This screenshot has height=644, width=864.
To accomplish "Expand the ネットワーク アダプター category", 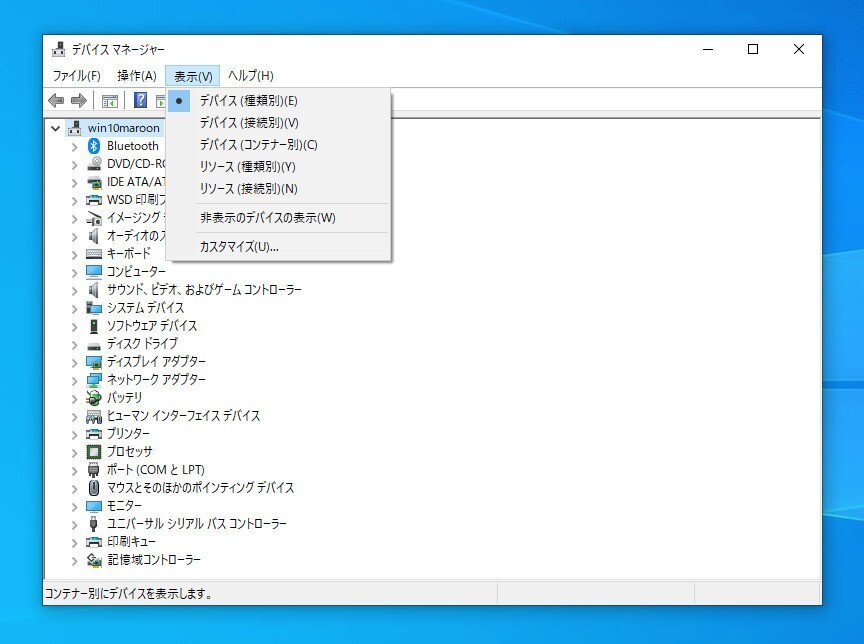I will (x=74, y=380).
